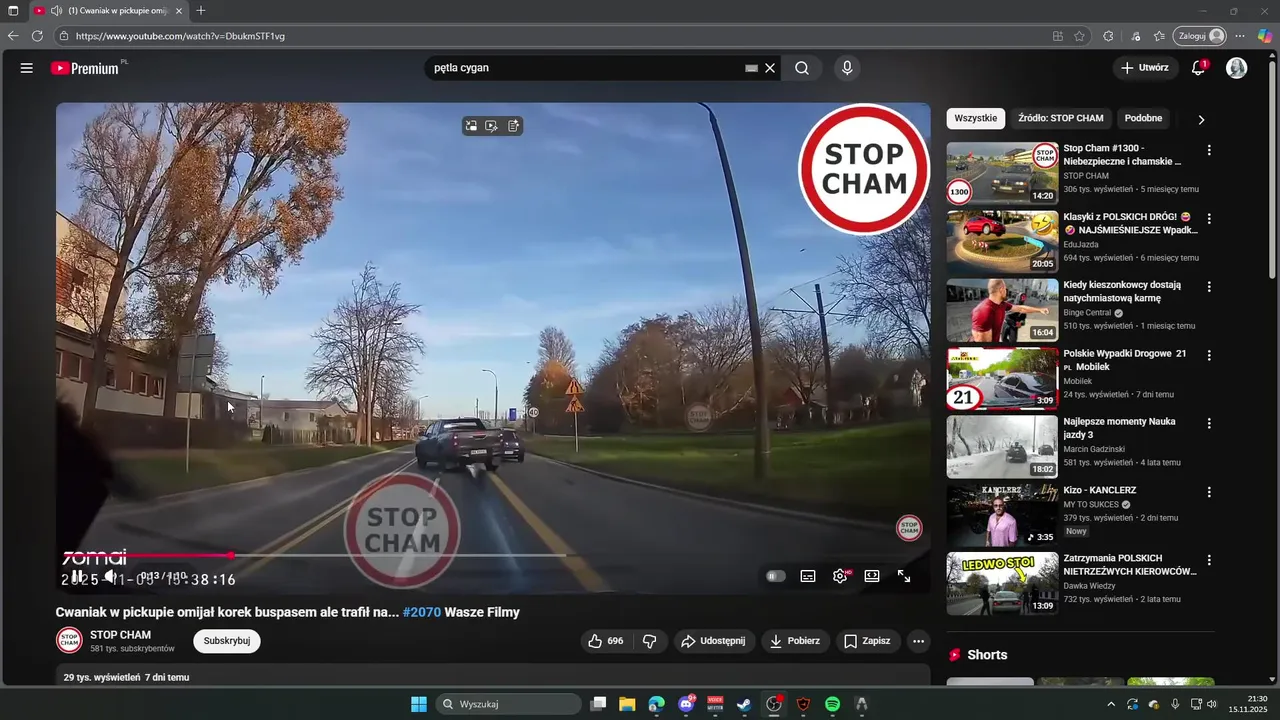Open STOP CHAM channel name link
Screen dimensions: 1280x720
click(x=120, y=635)
